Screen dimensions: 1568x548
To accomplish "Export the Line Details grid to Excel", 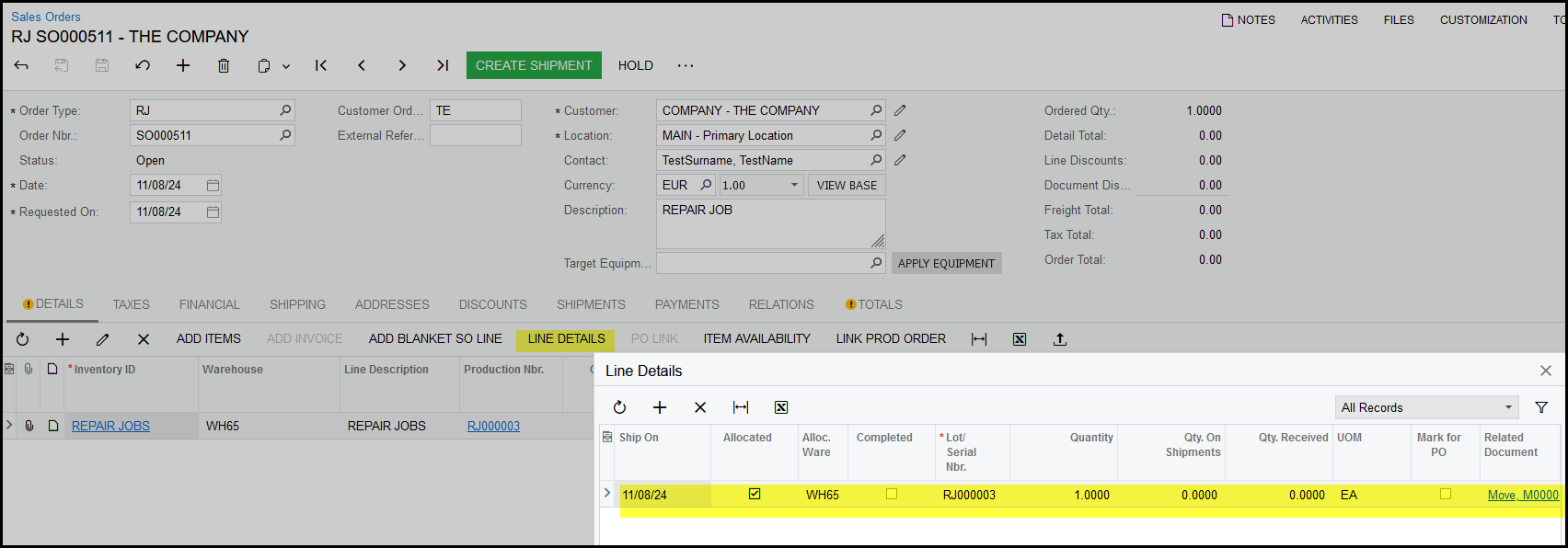I will tap(781, 407).
